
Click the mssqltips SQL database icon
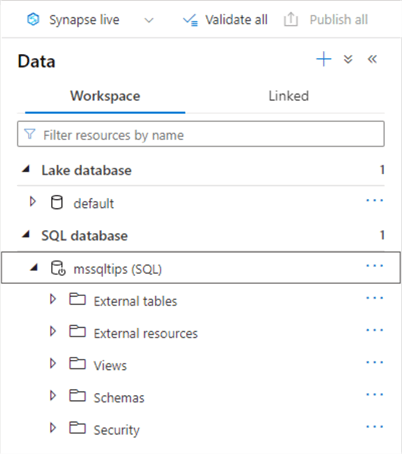click(58, 268)
